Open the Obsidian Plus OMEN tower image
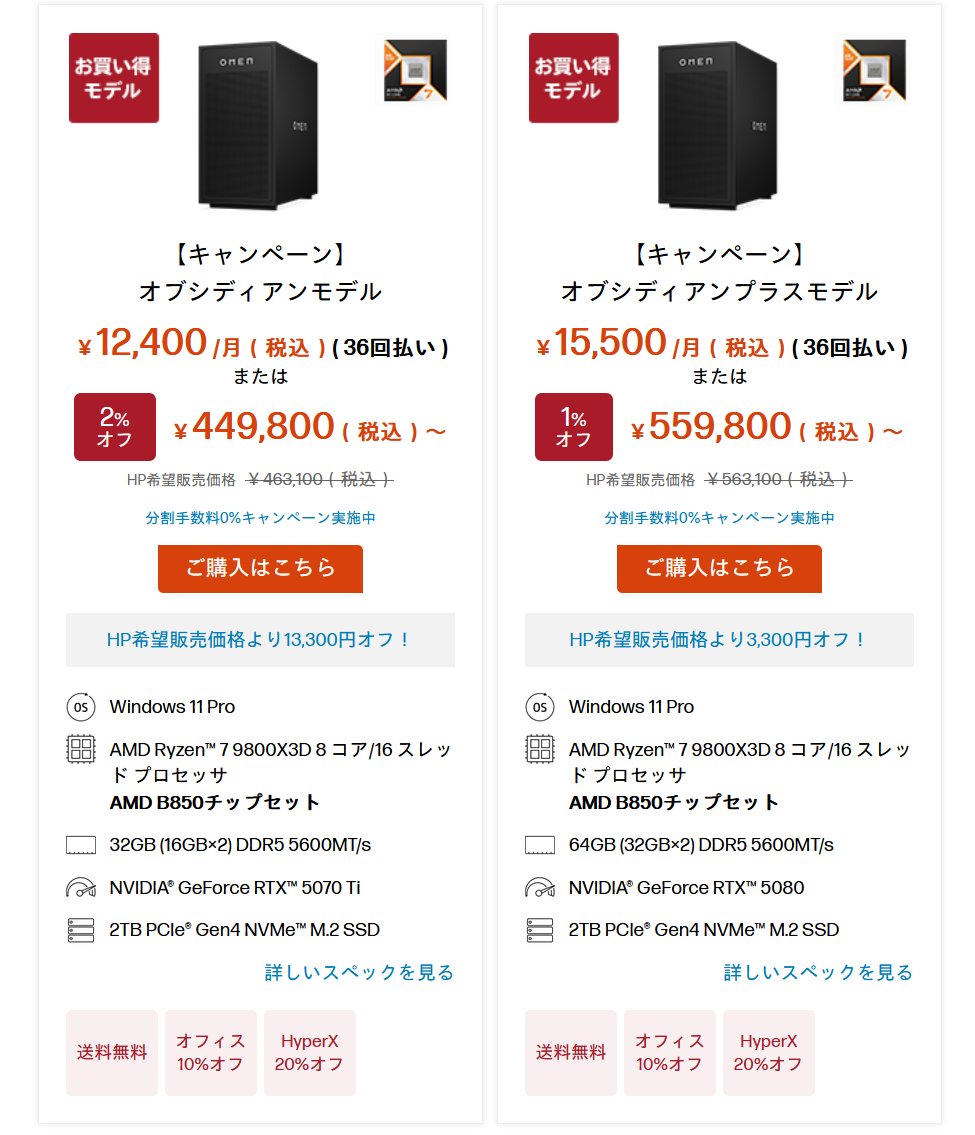The height and width of the screenshot is (1135, 975). tap(717, 125)
